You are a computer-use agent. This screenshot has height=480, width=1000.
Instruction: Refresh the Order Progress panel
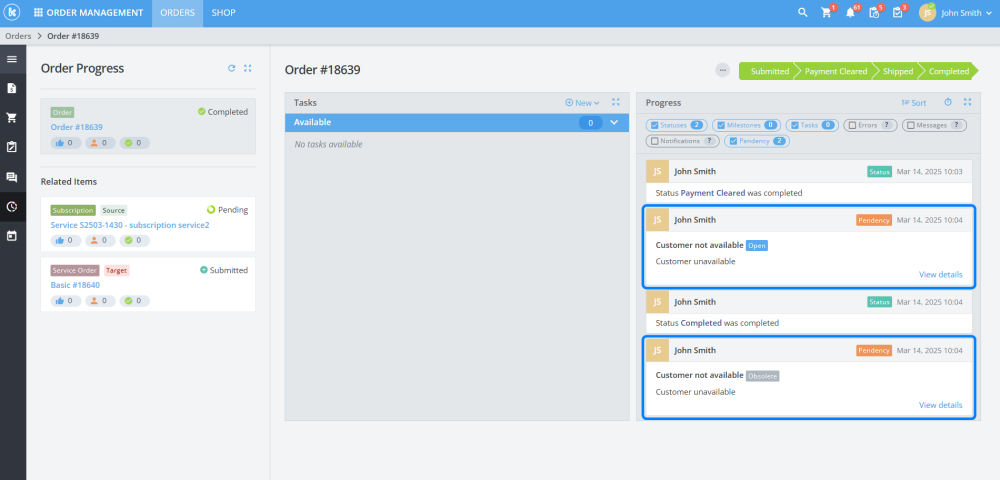pyautogui.click(x=232, y=68)
